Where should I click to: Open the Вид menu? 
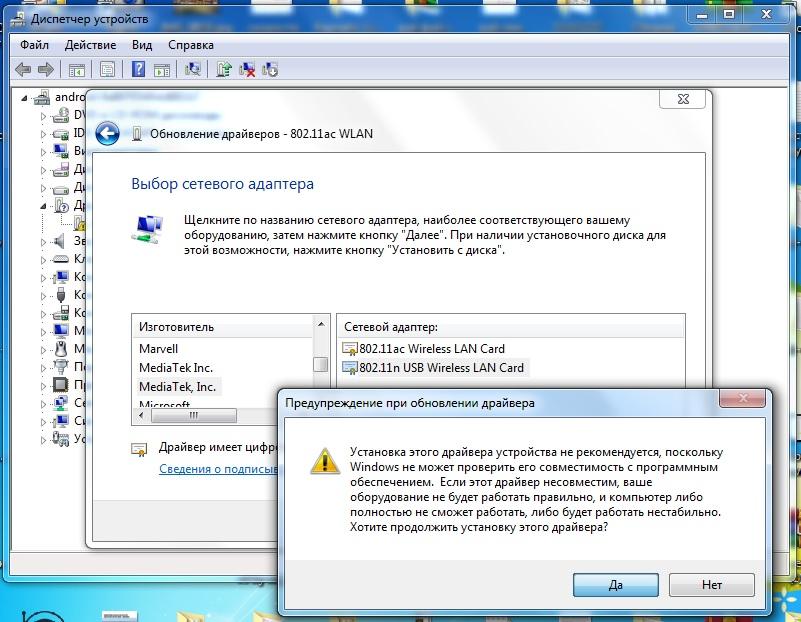tap(142, 45)
